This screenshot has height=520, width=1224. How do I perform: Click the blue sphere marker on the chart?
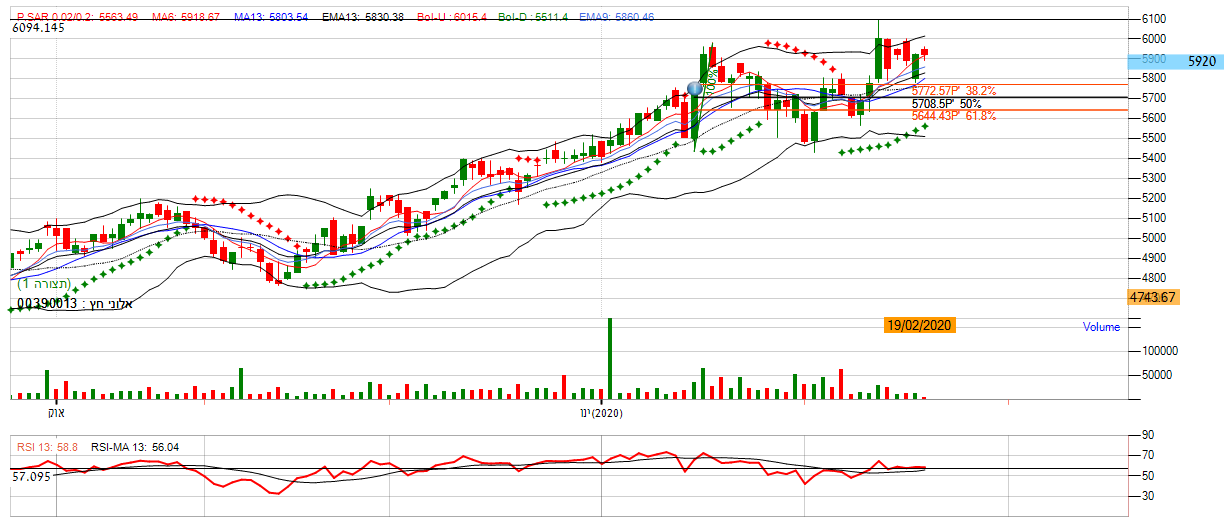pyautogui.click(x=696, y=88)
